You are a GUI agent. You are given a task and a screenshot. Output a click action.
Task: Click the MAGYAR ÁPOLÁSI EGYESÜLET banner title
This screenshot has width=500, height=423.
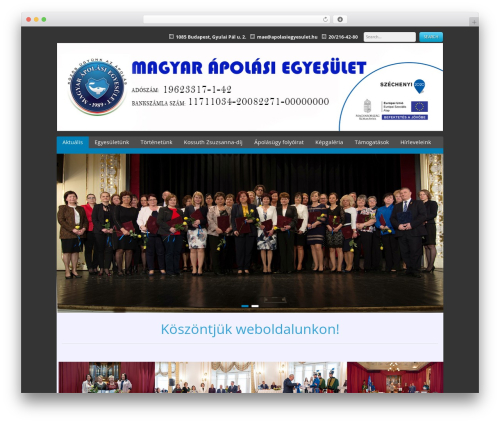click(249, 67)
